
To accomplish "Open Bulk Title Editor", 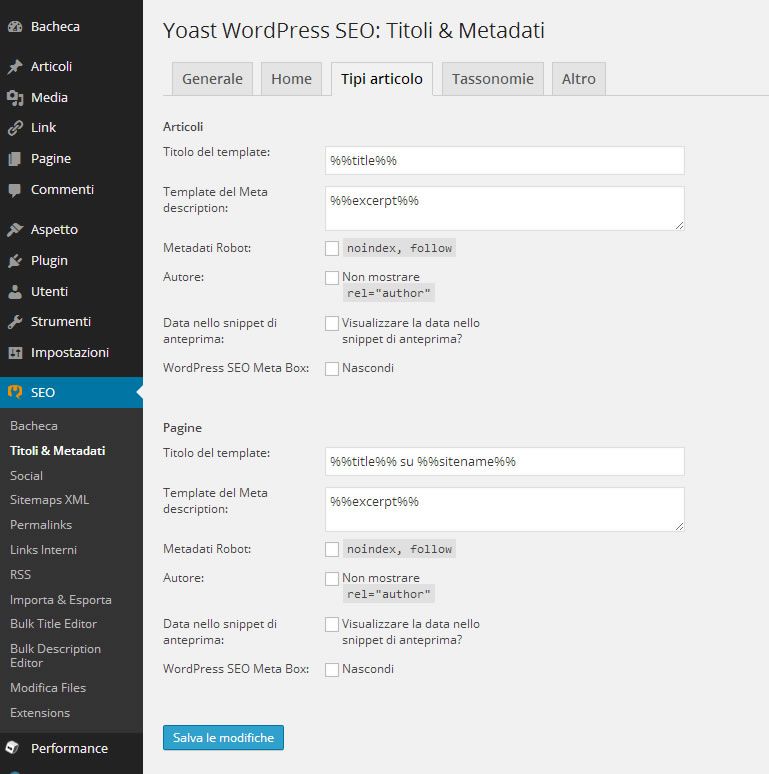I will click(53, 624).
